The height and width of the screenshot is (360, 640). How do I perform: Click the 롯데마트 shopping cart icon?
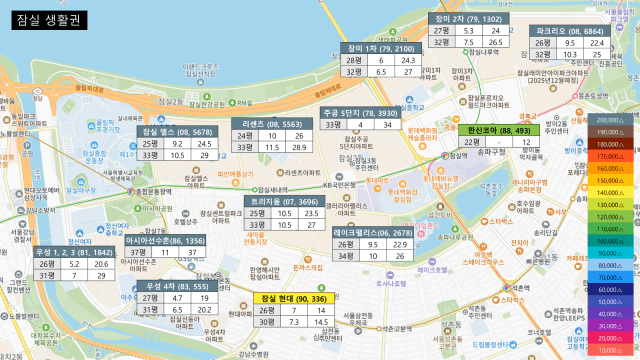[378, 188]
